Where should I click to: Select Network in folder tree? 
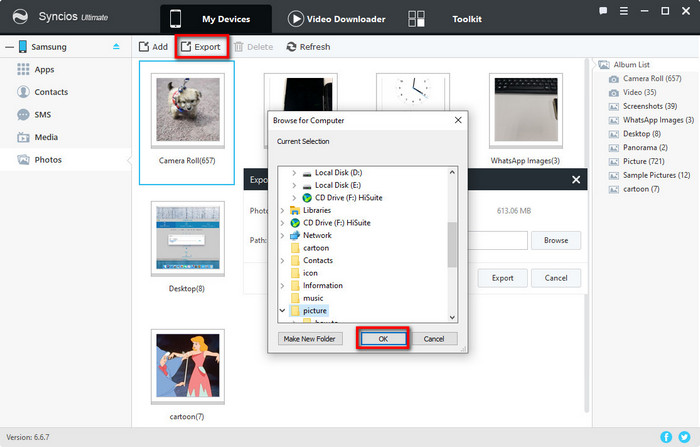click(x=317, y=235)
